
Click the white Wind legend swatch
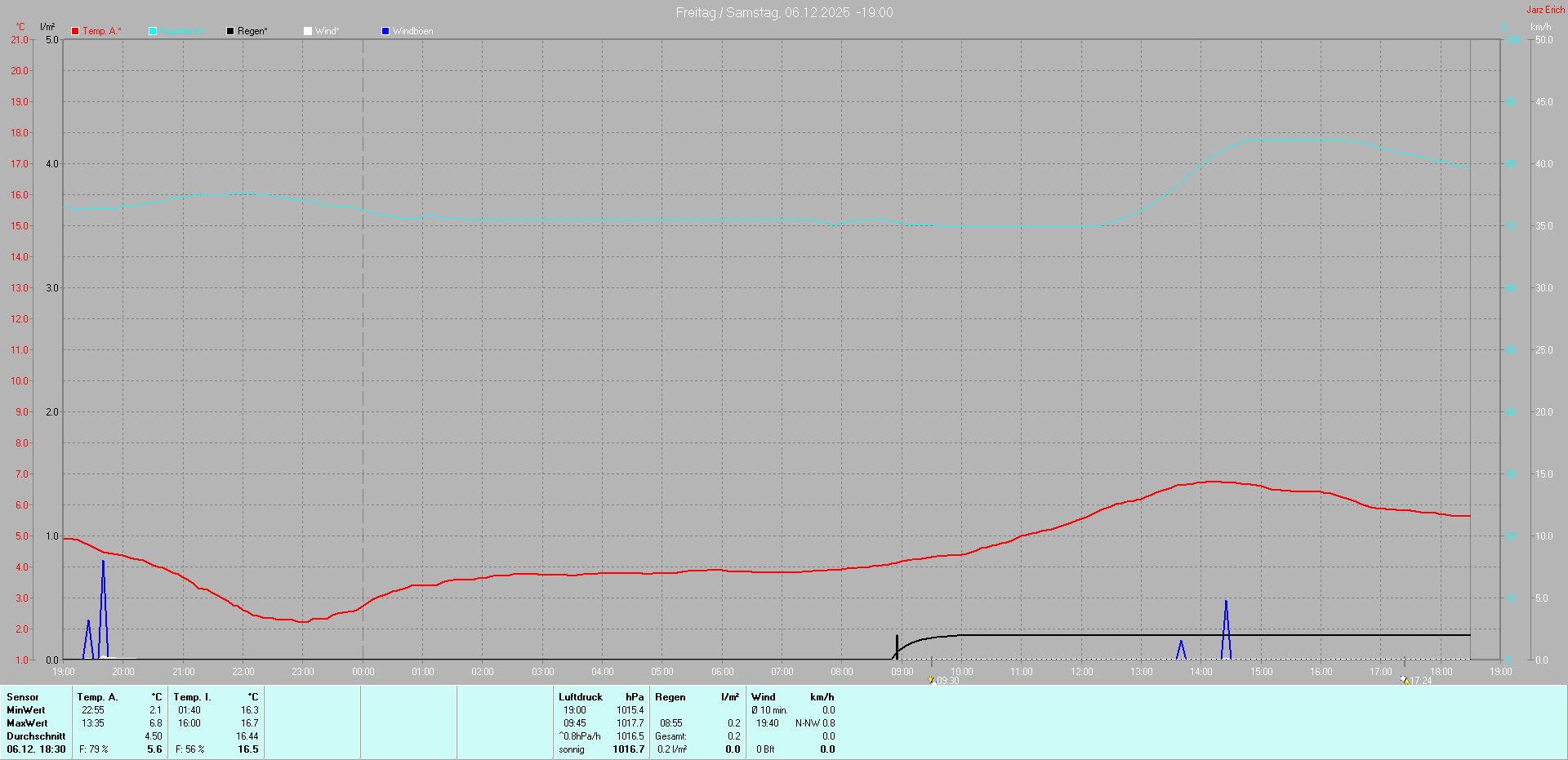[x=308, y=31]
